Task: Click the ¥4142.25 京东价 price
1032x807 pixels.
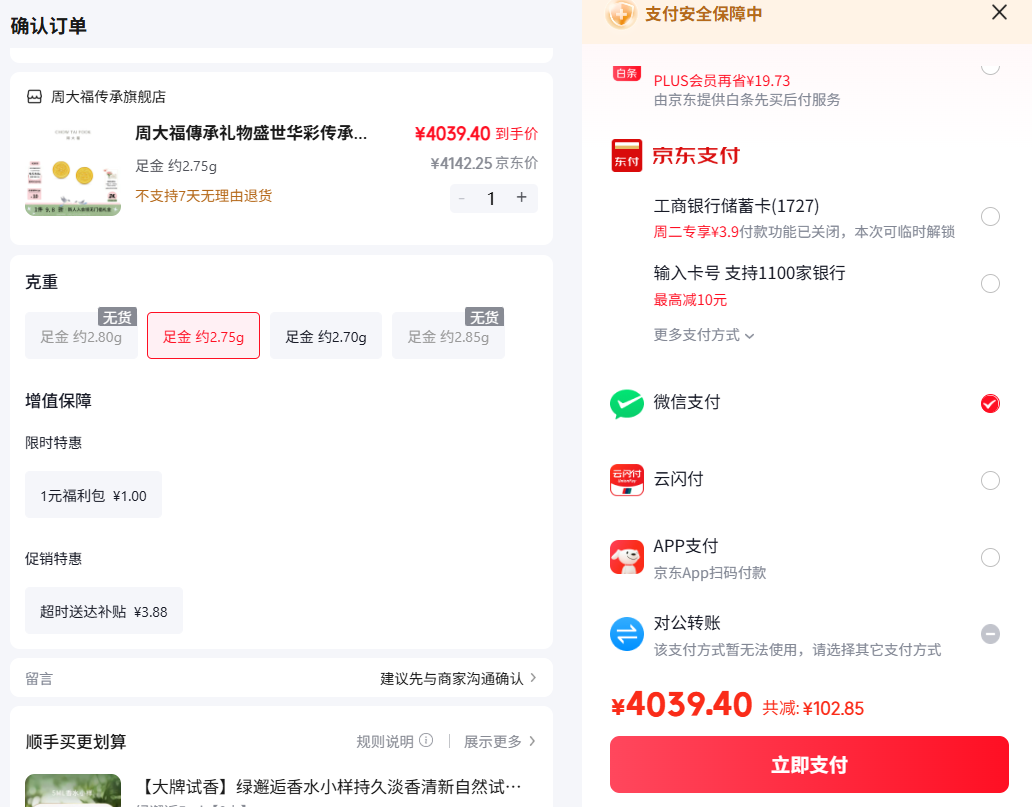Action: pyautogui.click(x=484, y=163)
